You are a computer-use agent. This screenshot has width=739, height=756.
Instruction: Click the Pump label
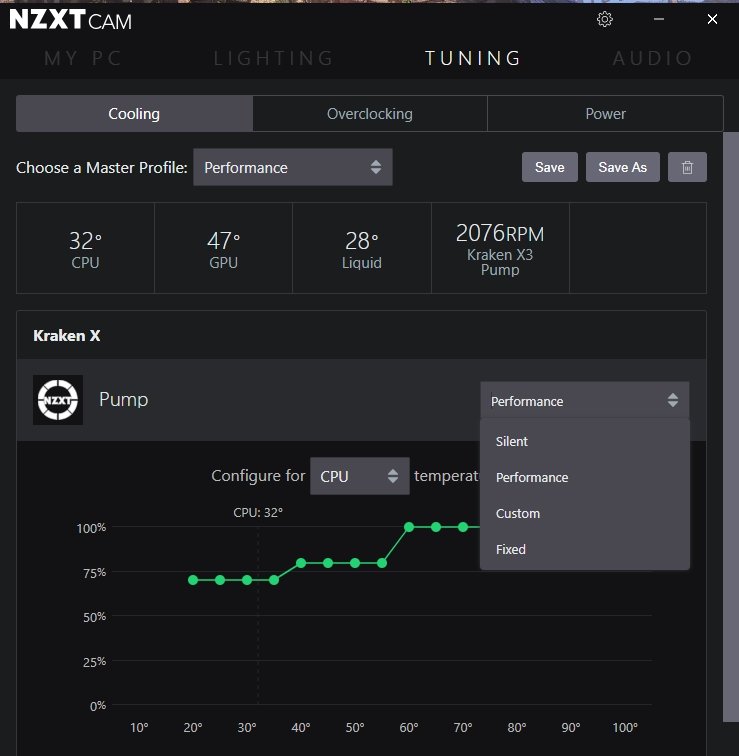click(x=123, y=400)
